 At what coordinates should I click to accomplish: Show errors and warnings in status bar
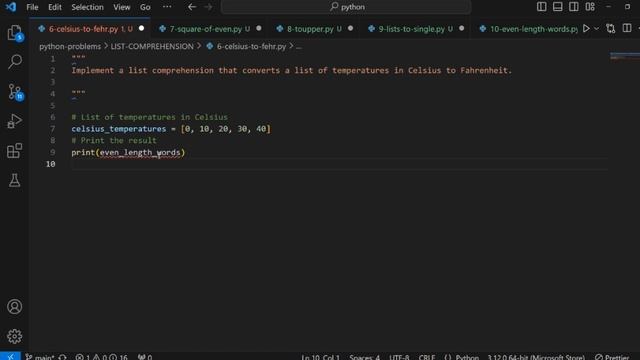coord(101,357)
